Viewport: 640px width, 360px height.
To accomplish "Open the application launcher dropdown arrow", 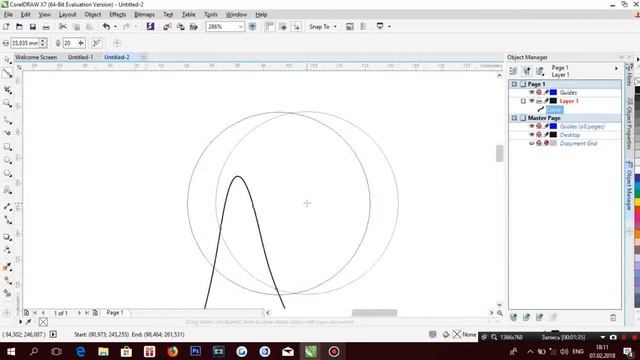I will [389, 27].
